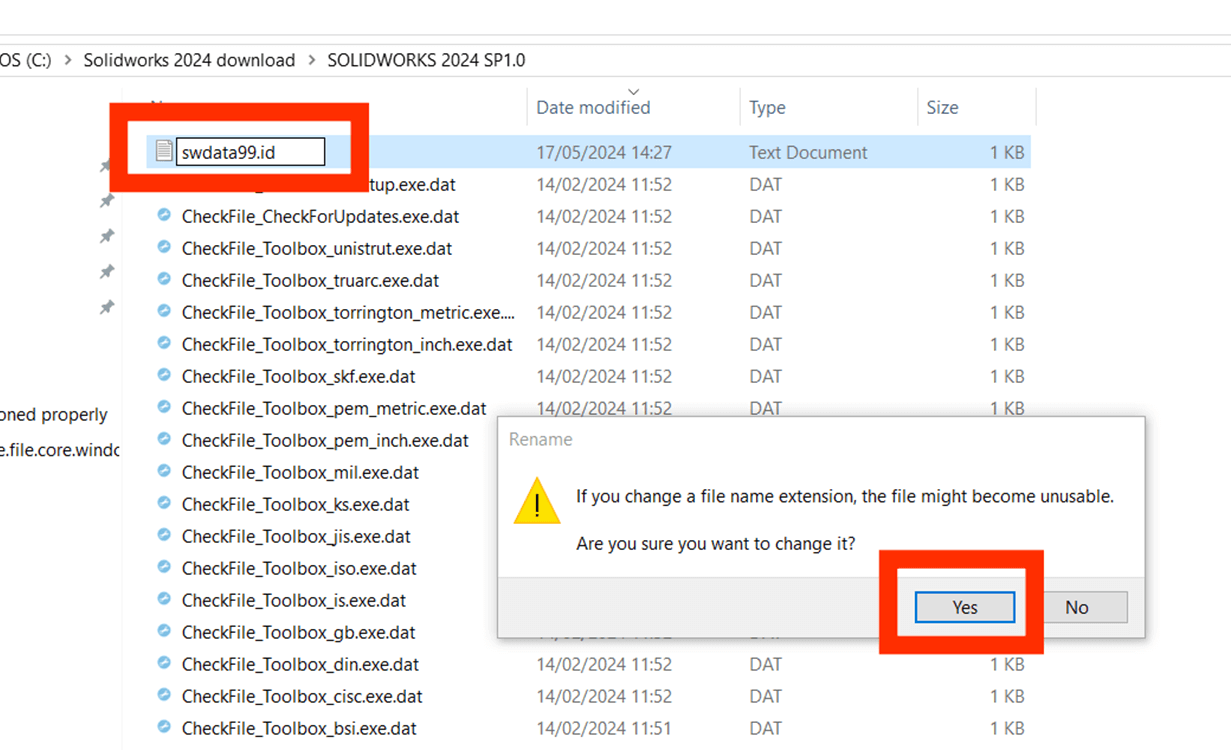Click the SOLIDWORKS 2024 SP1.0 breadcrumb

coord(426,60)
